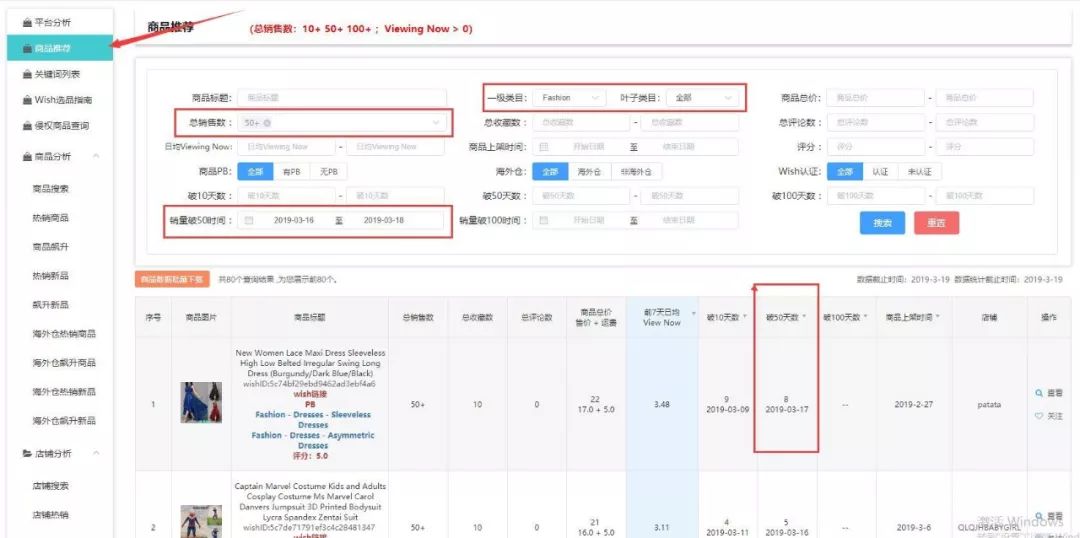Open 海外仓热销新品 submenu item
The height and width of the screenshot is (538, 1080).
pos(64,392)
